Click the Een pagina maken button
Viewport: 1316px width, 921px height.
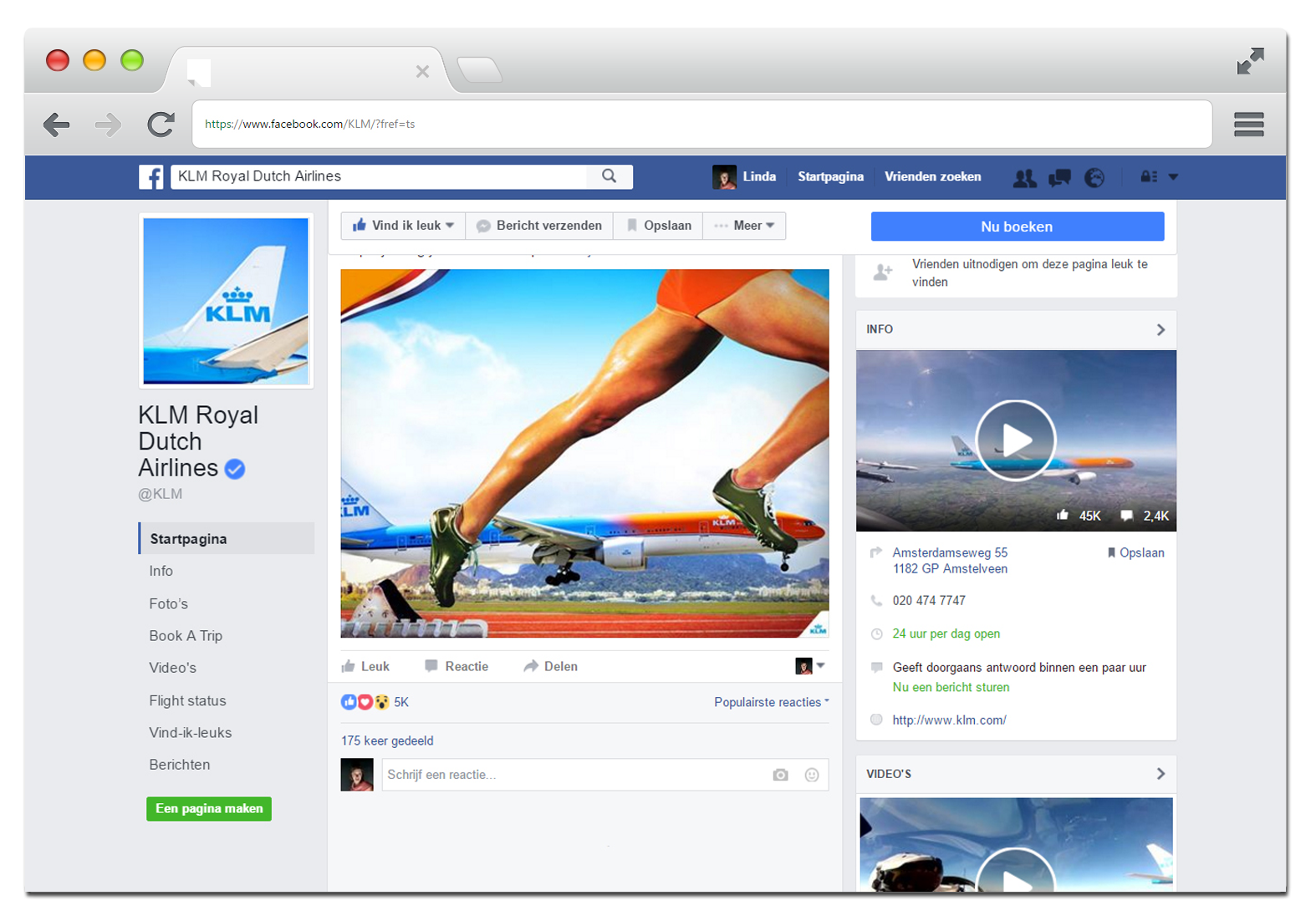click(209, 809)
